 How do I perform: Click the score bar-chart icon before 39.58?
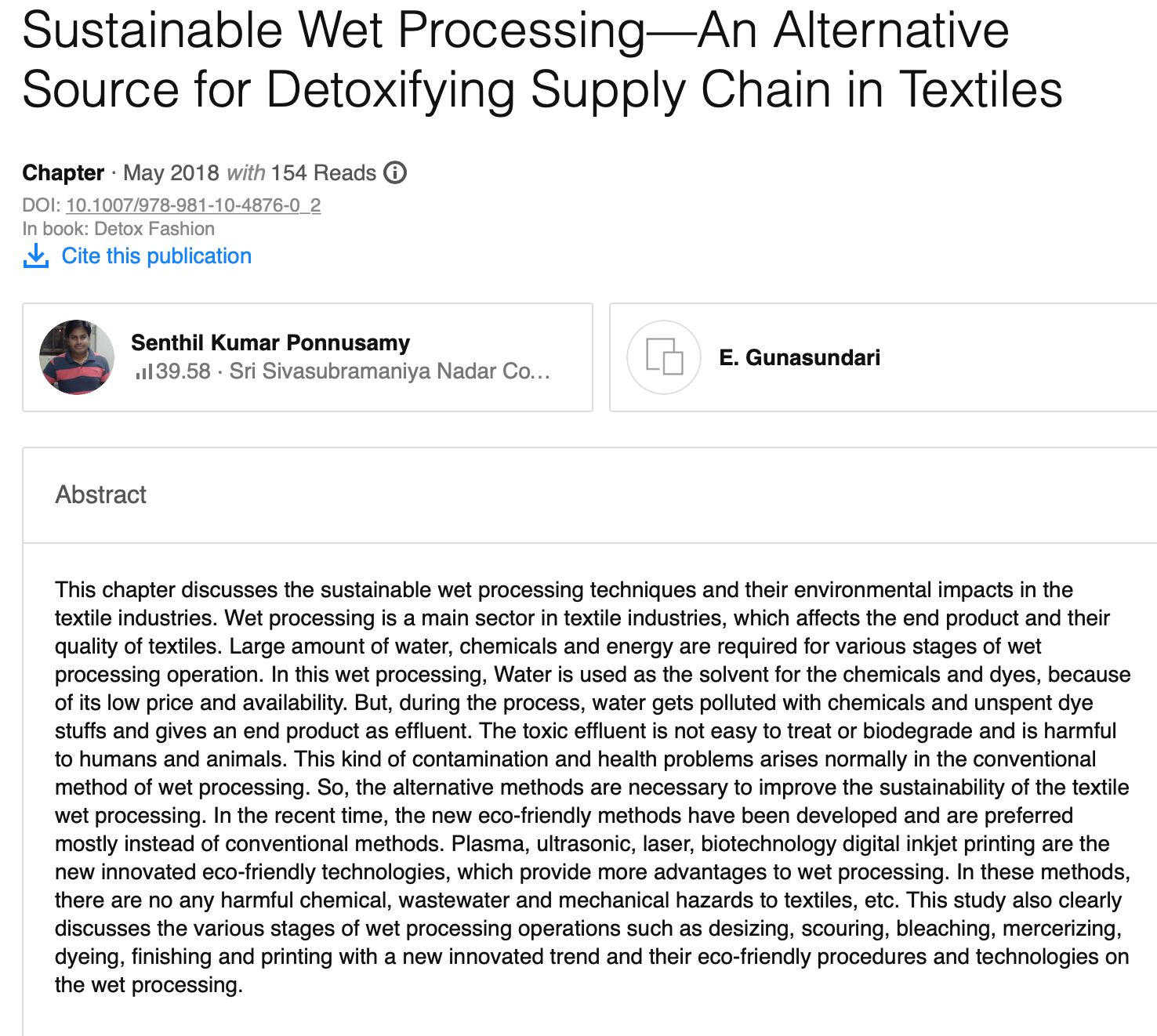143,371
